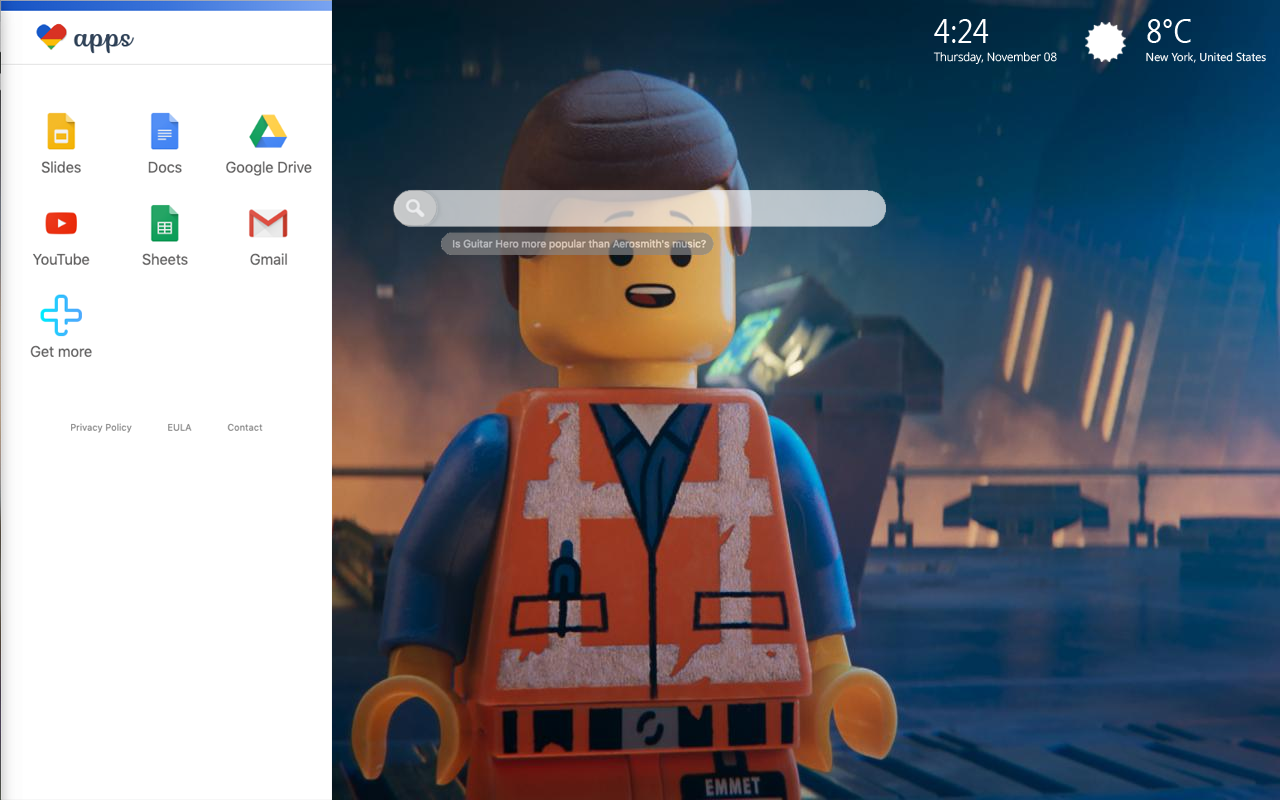Click the 8°C temperature reading
The image size is (1280, 800).
tap(1169, 32)
